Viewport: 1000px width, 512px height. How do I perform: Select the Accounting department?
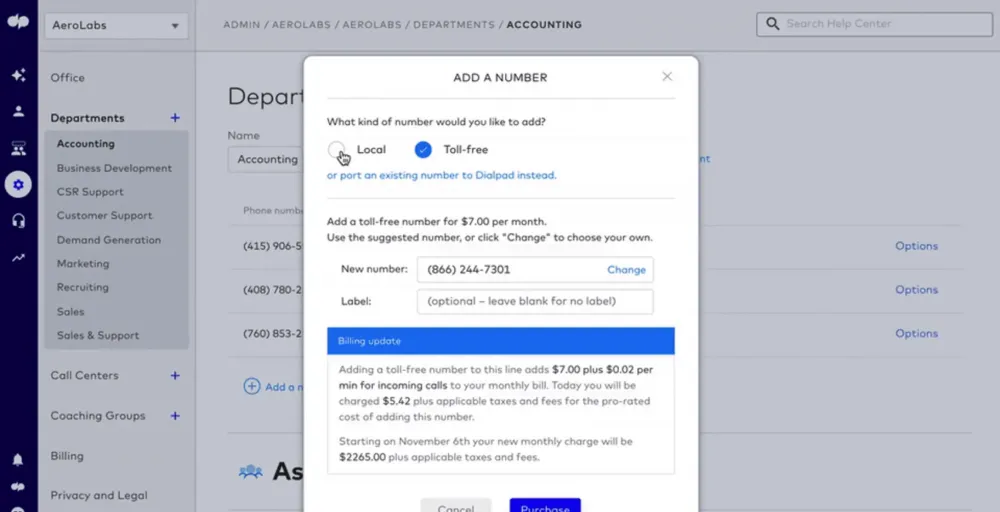[85, 144]
